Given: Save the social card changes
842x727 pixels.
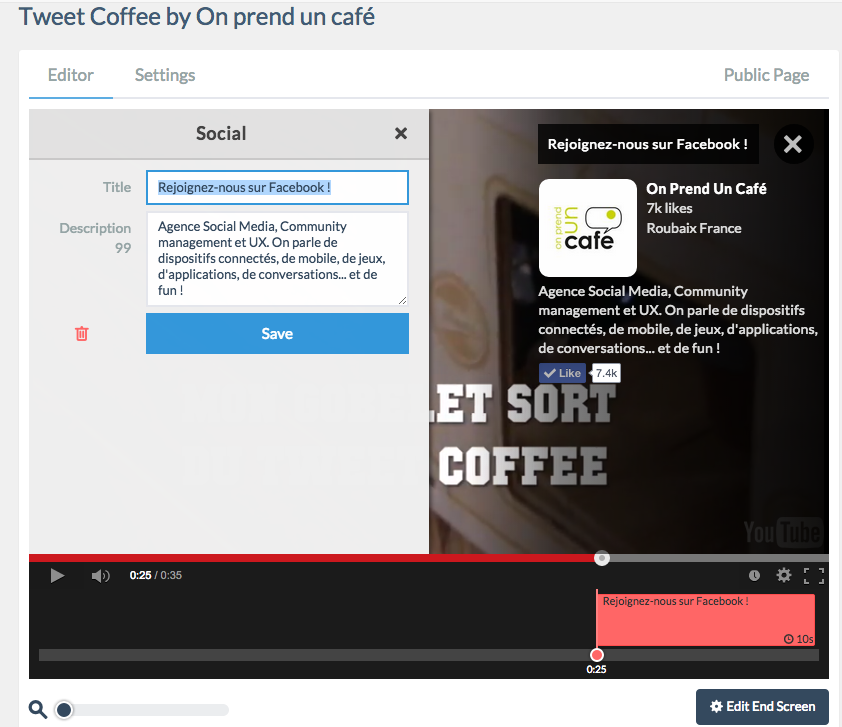Looking at the screenshot, I should pos(277,334).
